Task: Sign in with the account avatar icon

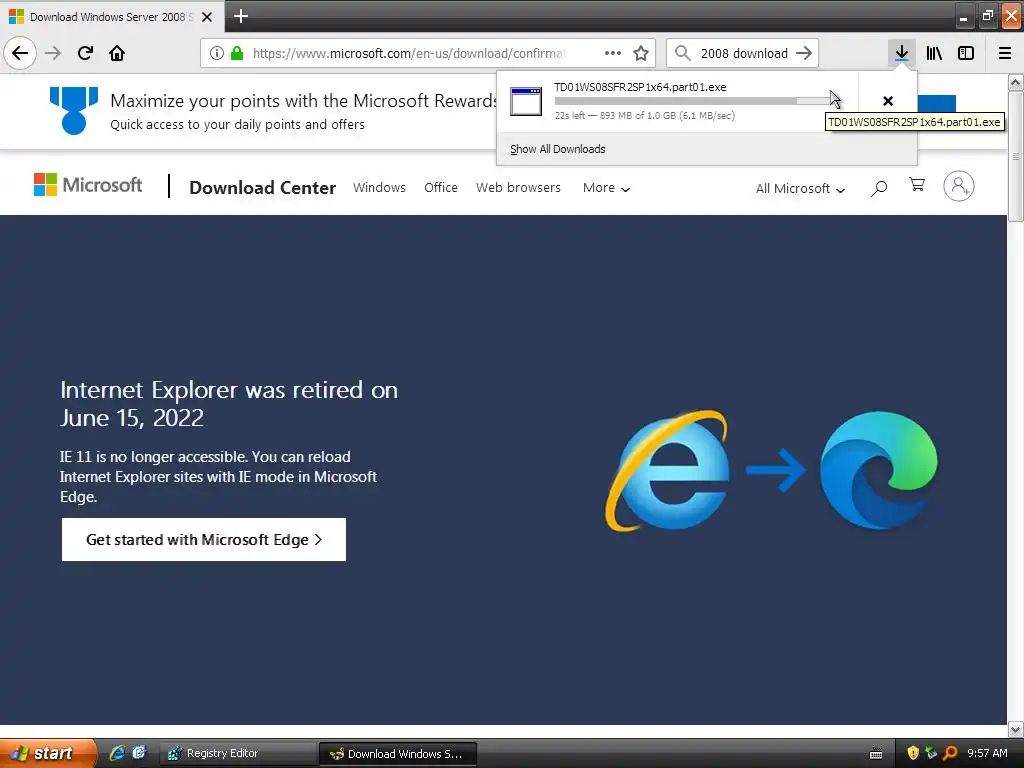Action: click(959, 186)
